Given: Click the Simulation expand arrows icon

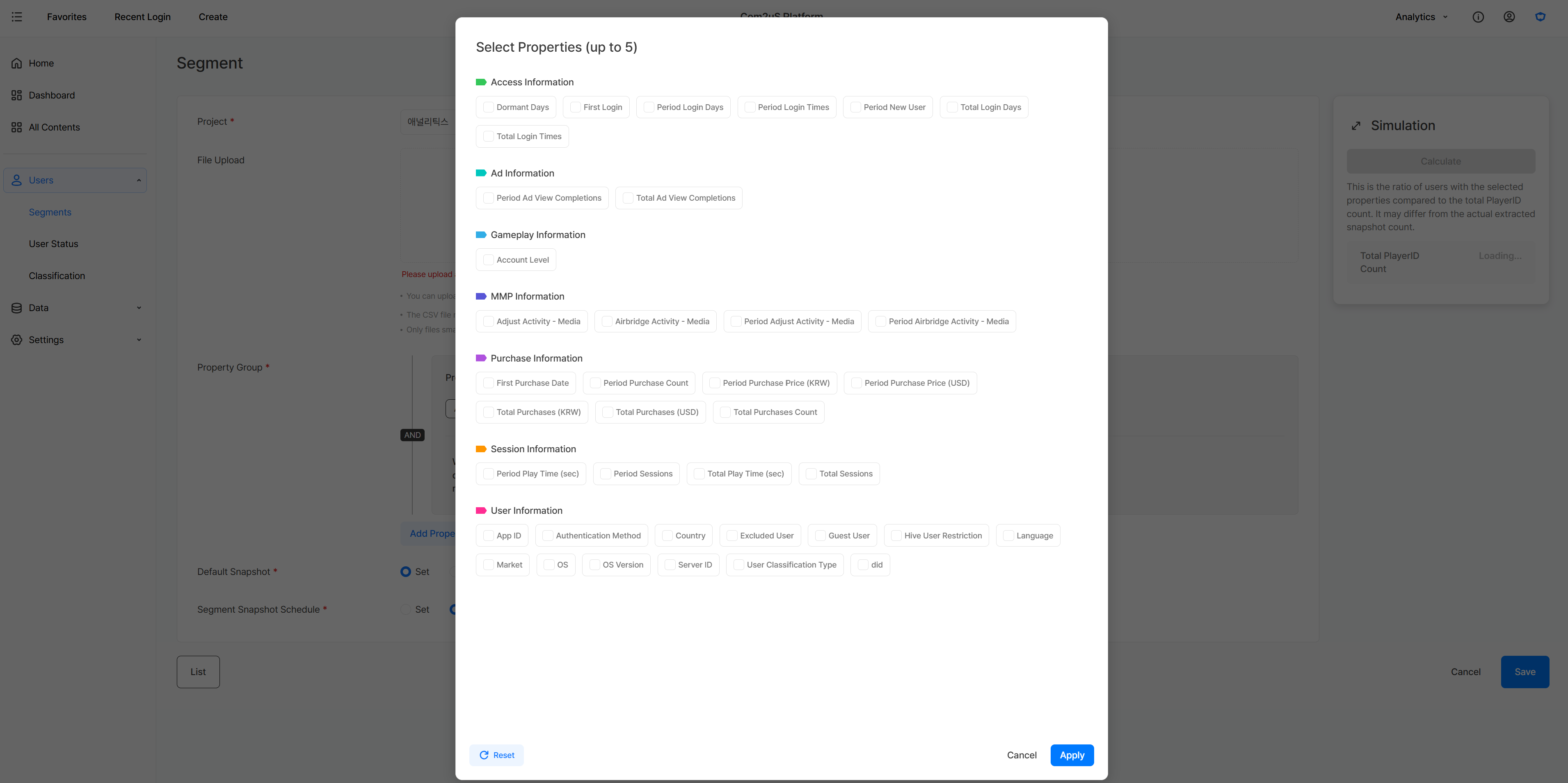Looking at the screenshot, I should pyautogui.click(x=1356, y=126).
